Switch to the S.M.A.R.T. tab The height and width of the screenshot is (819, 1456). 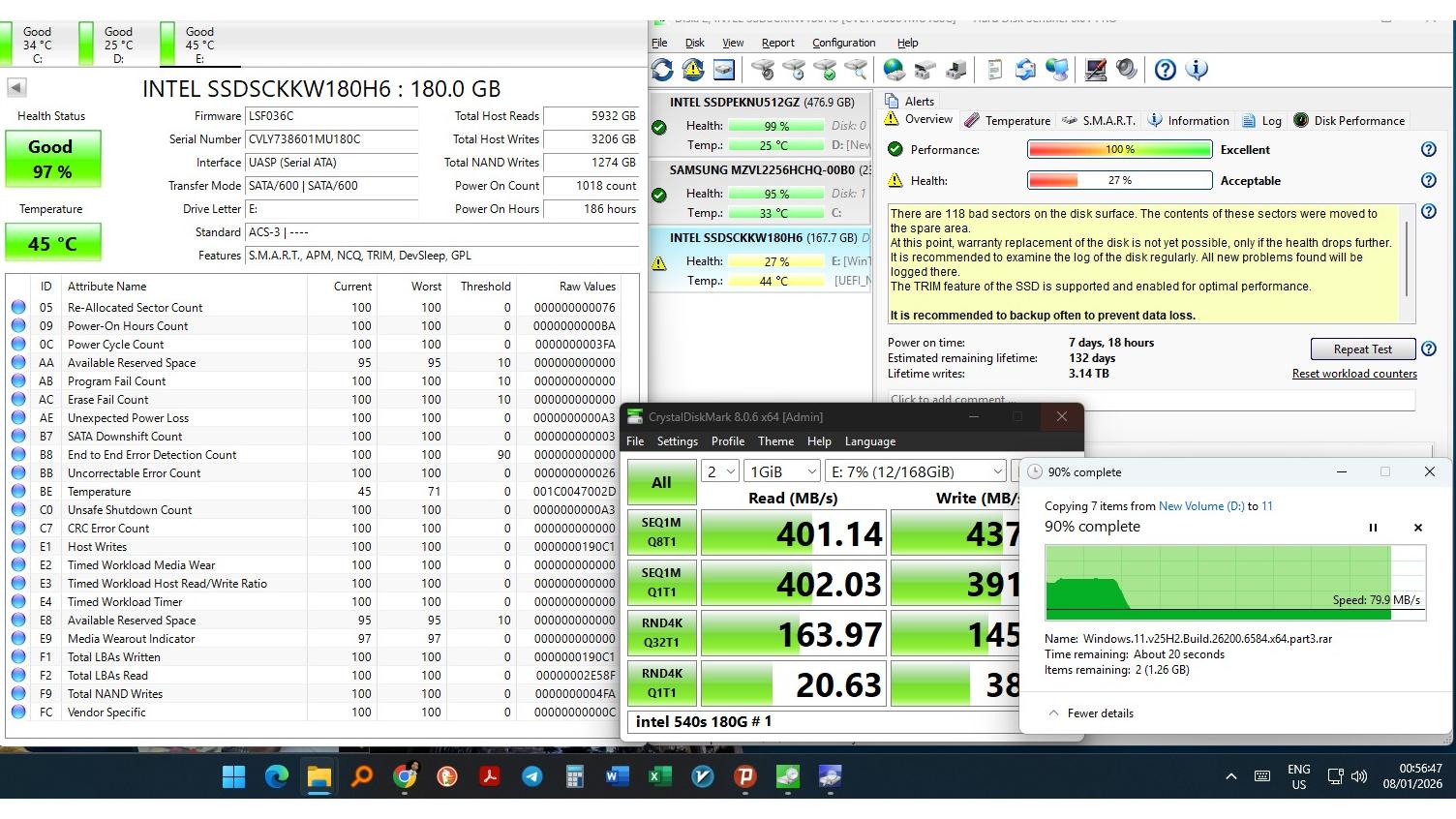point(1098,121)
